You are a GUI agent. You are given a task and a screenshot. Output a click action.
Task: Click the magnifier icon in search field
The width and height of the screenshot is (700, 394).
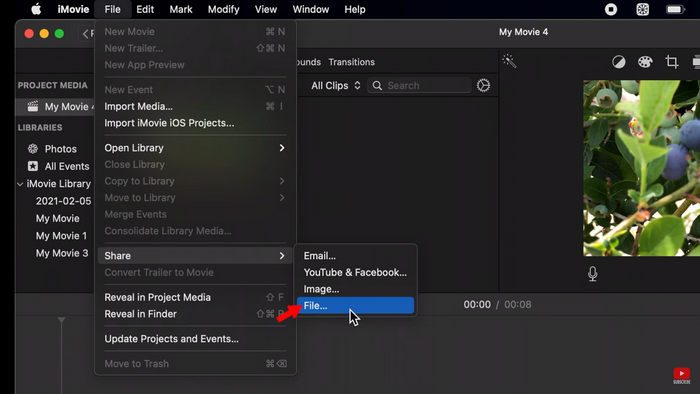tap(377, 85)
